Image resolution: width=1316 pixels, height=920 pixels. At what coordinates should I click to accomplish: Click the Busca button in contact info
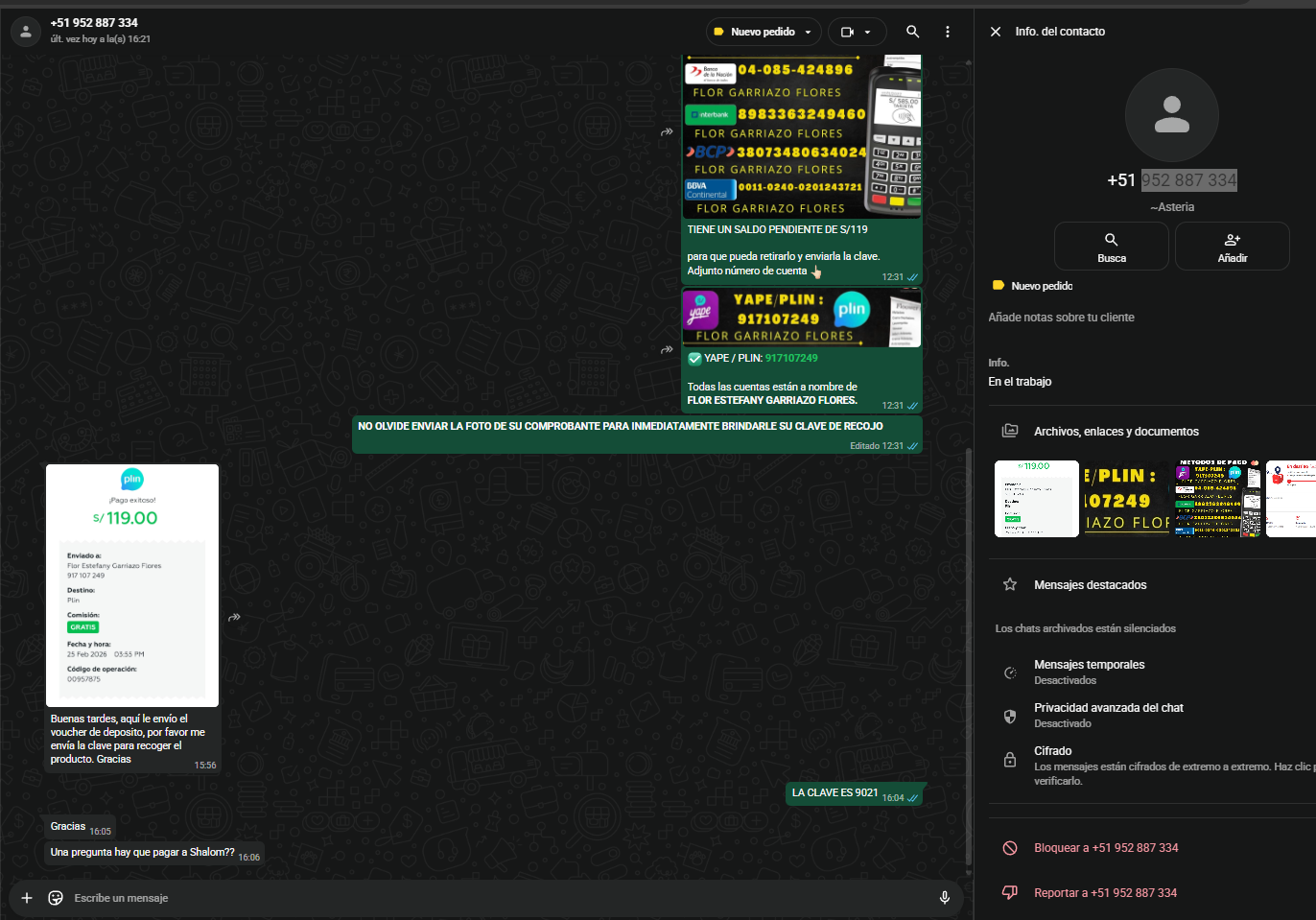tap(1111, 247)
